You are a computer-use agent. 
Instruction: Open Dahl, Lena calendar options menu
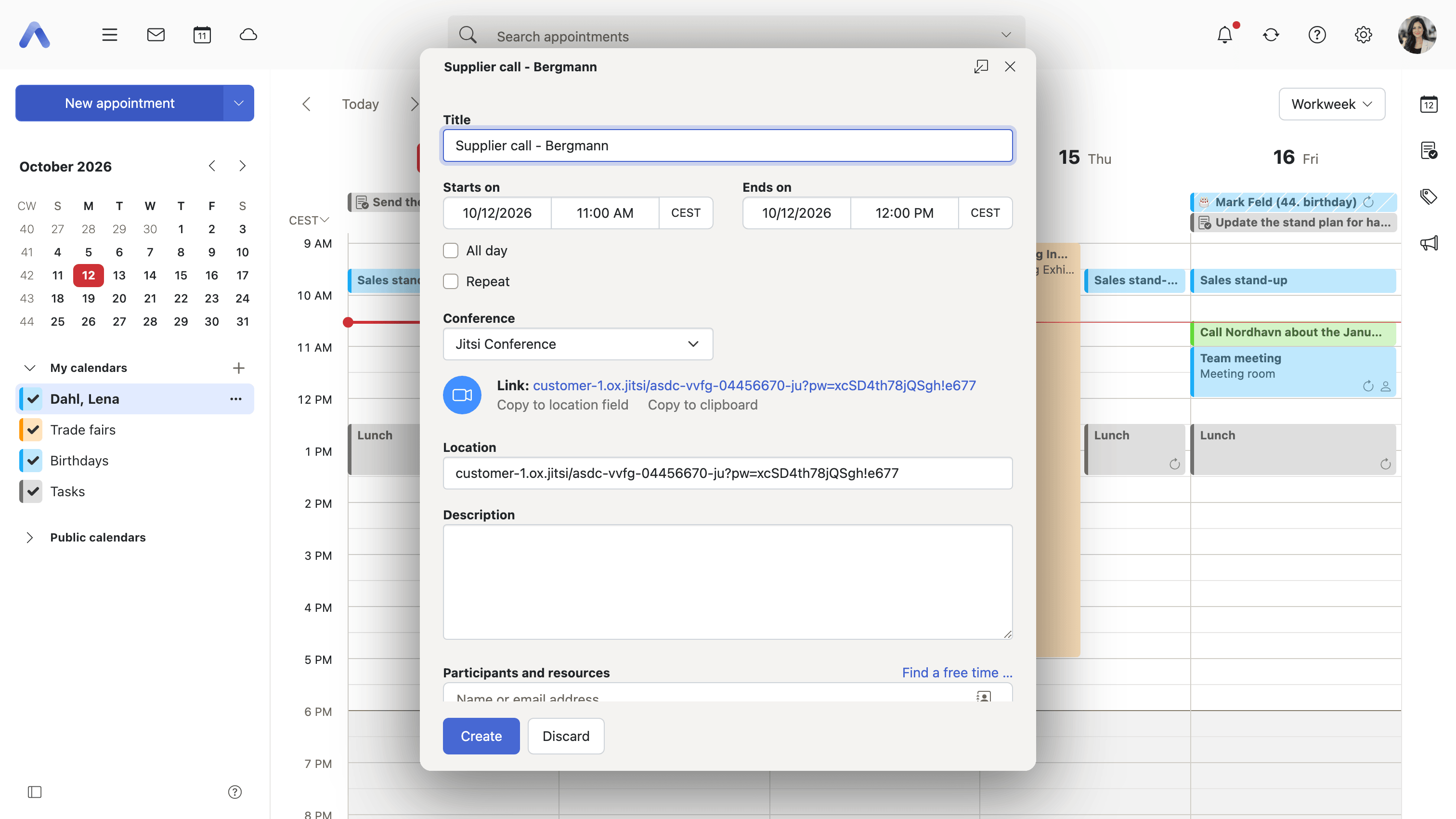pyautogui.click(x=236, y=399)
